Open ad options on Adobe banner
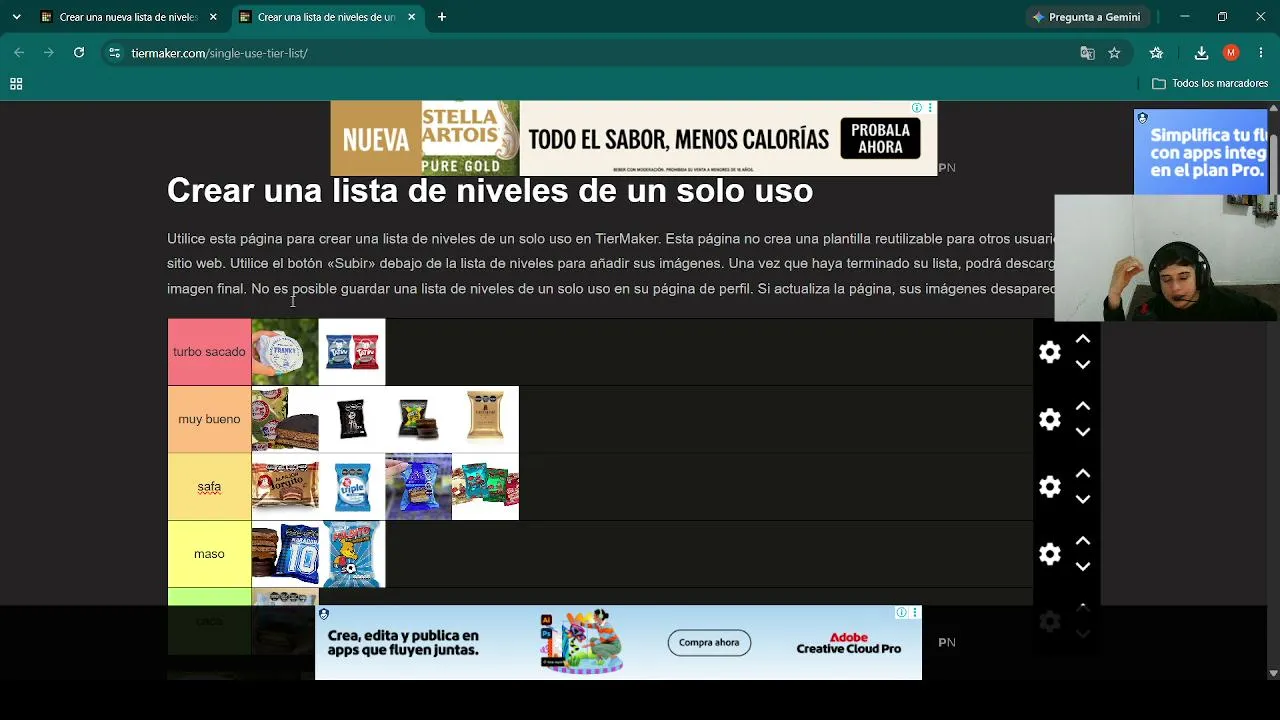This screenshot has height=720, width=1280. [x=913, y=612]
